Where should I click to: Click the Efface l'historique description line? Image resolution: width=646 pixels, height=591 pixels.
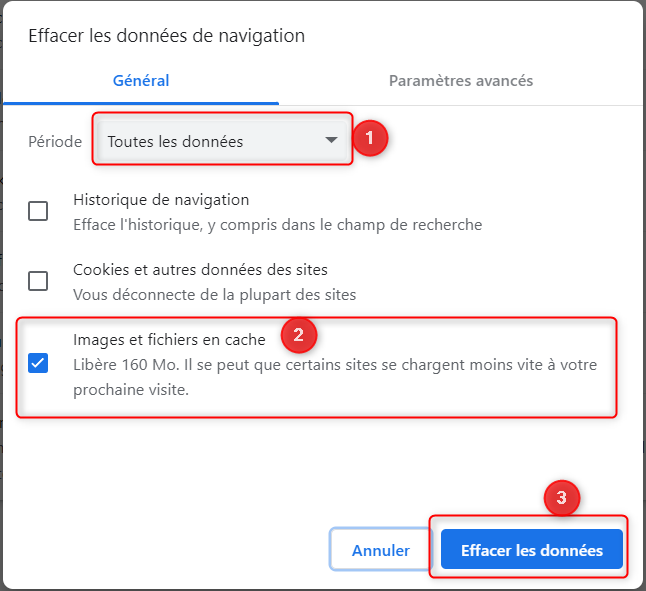tap(278, 225)
